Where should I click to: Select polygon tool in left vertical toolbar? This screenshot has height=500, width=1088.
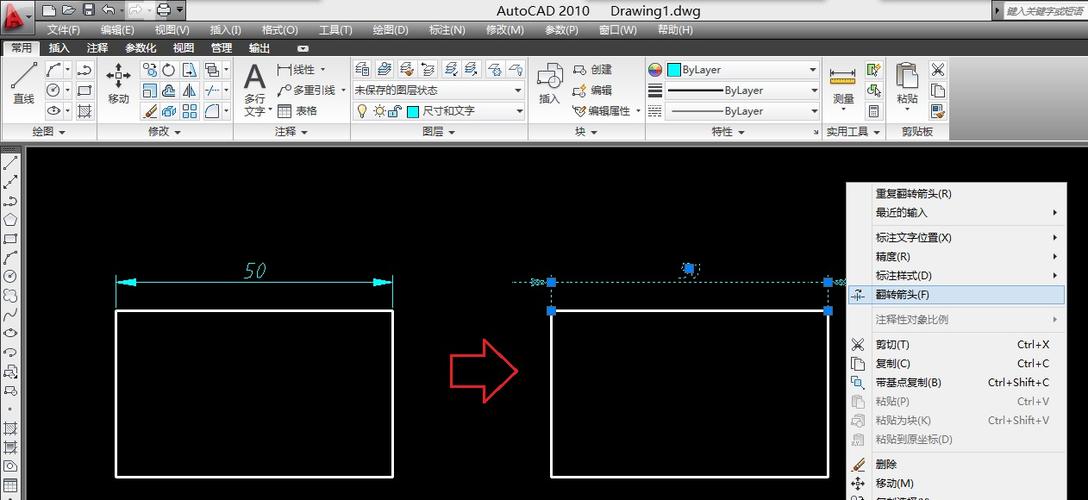point(10,219)
